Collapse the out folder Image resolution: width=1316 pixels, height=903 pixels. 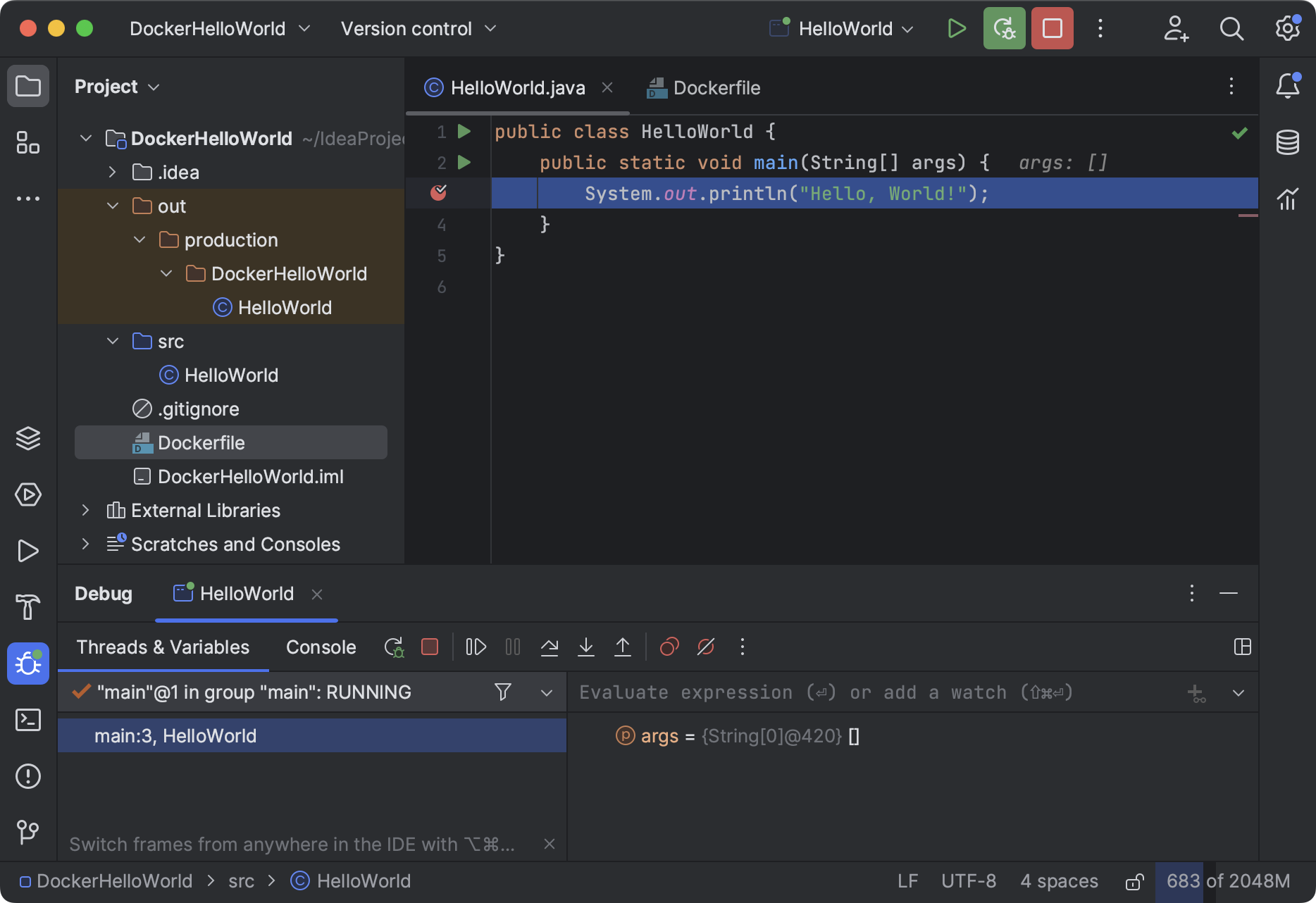113,206
